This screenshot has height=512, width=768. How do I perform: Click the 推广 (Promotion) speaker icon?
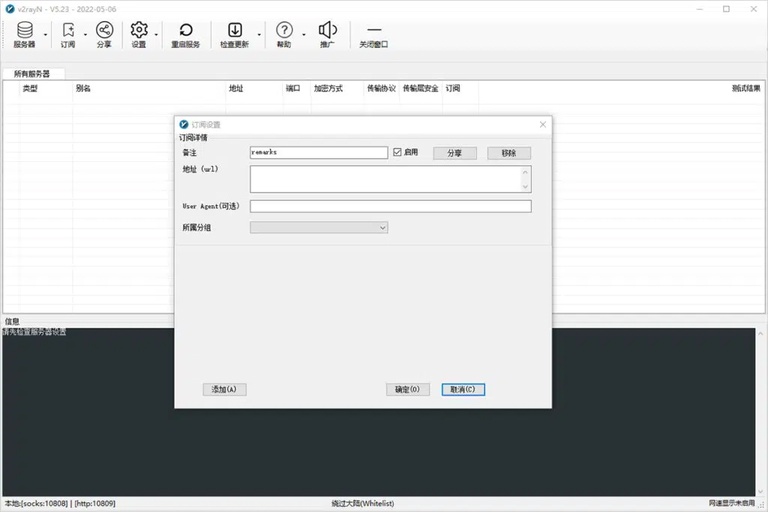327,34
